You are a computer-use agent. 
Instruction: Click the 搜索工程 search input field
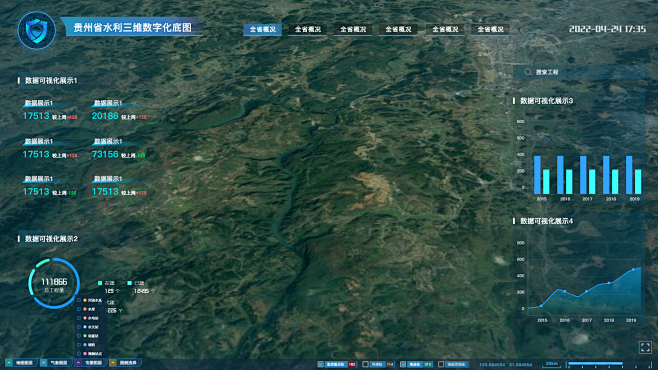point(579,72)
